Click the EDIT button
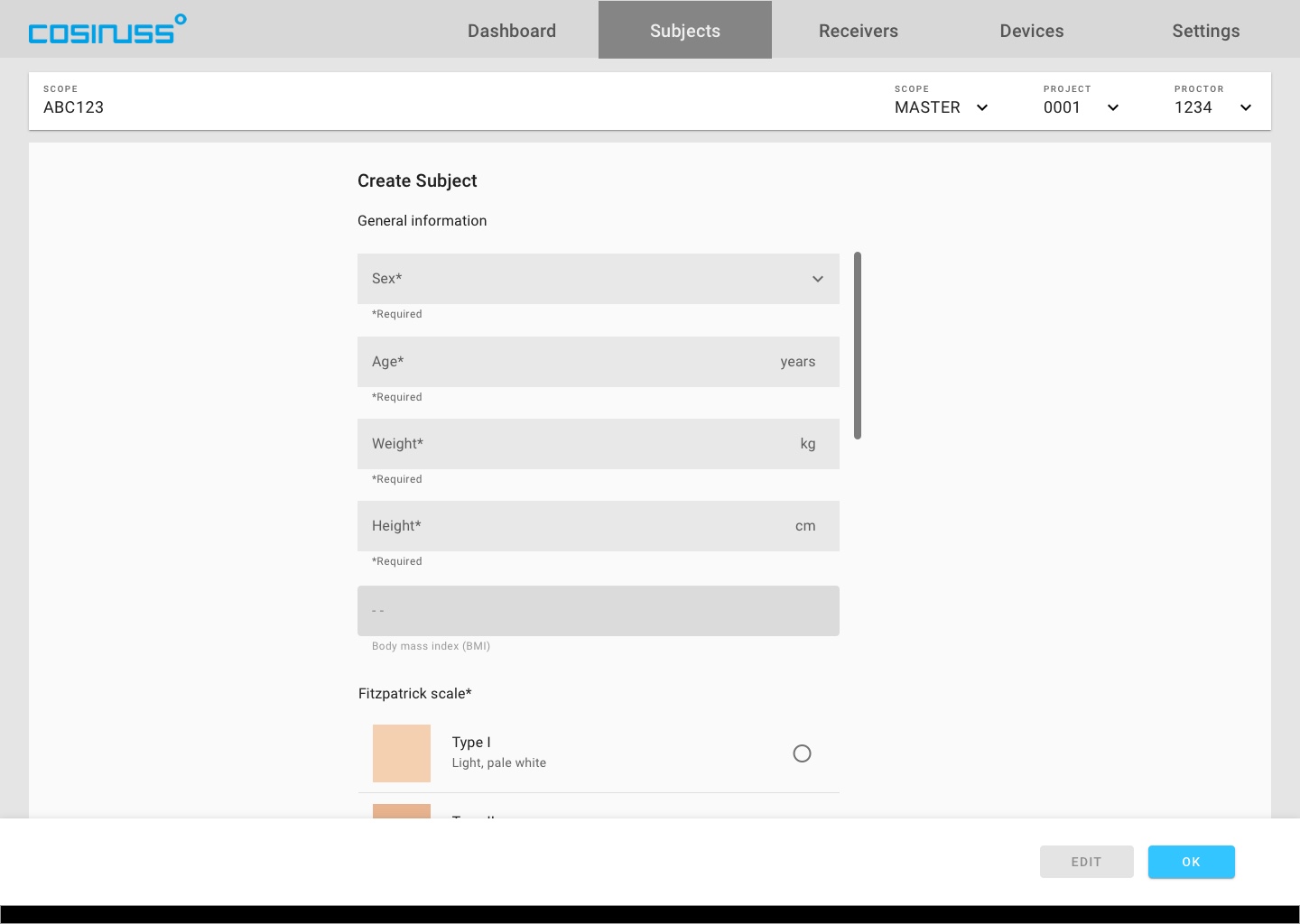Viewport: 1300px width, 924px height. (1087, 862)
